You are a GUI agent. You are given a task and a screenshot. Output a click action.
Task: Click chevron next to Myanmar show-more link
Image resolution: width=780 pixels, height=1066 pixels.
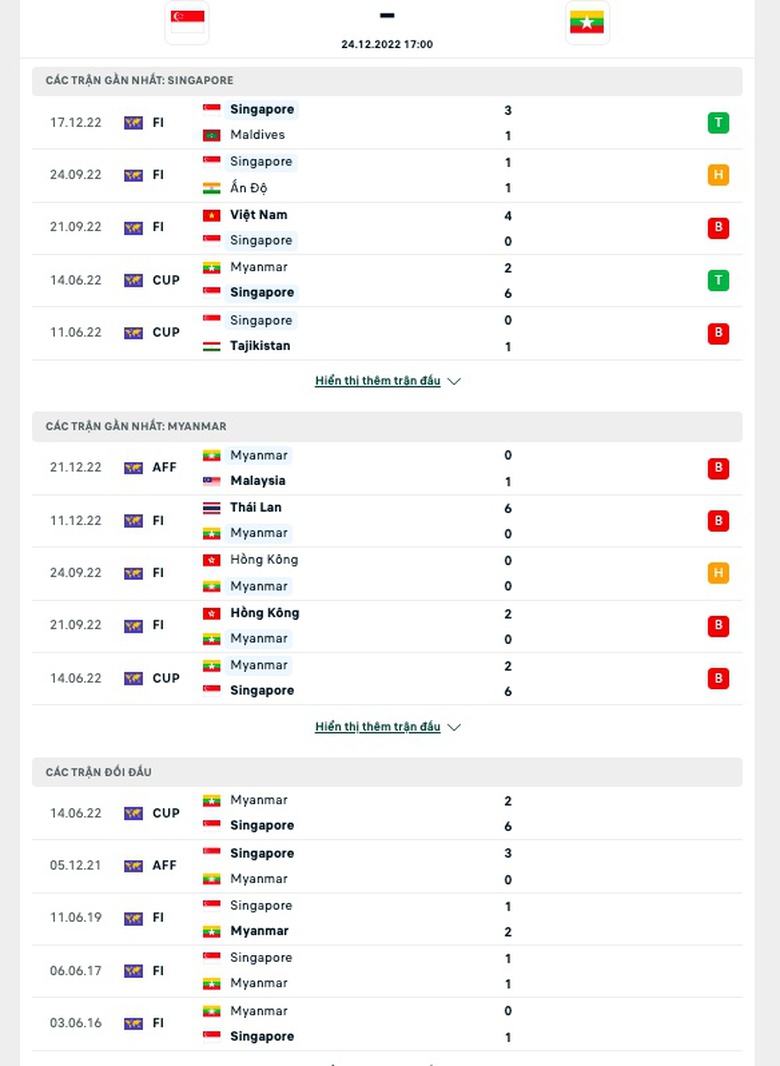click(454, 727)
